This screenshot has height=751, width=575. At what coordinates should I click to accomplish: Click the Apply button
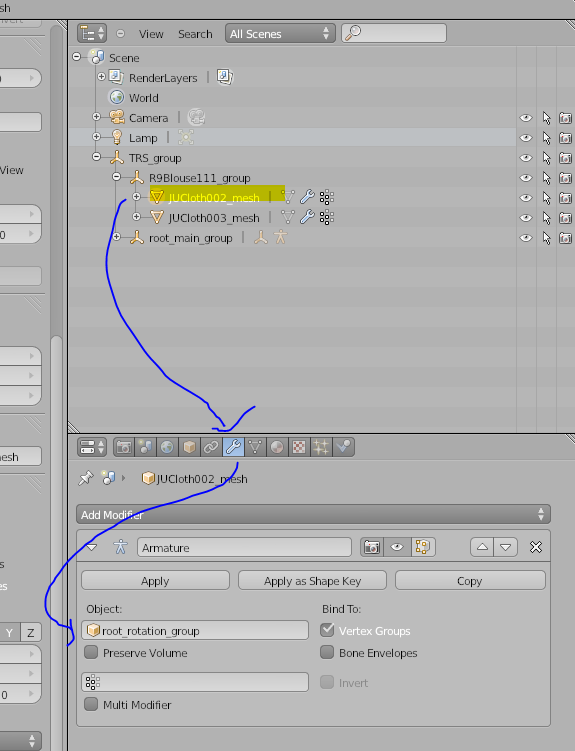155,580
